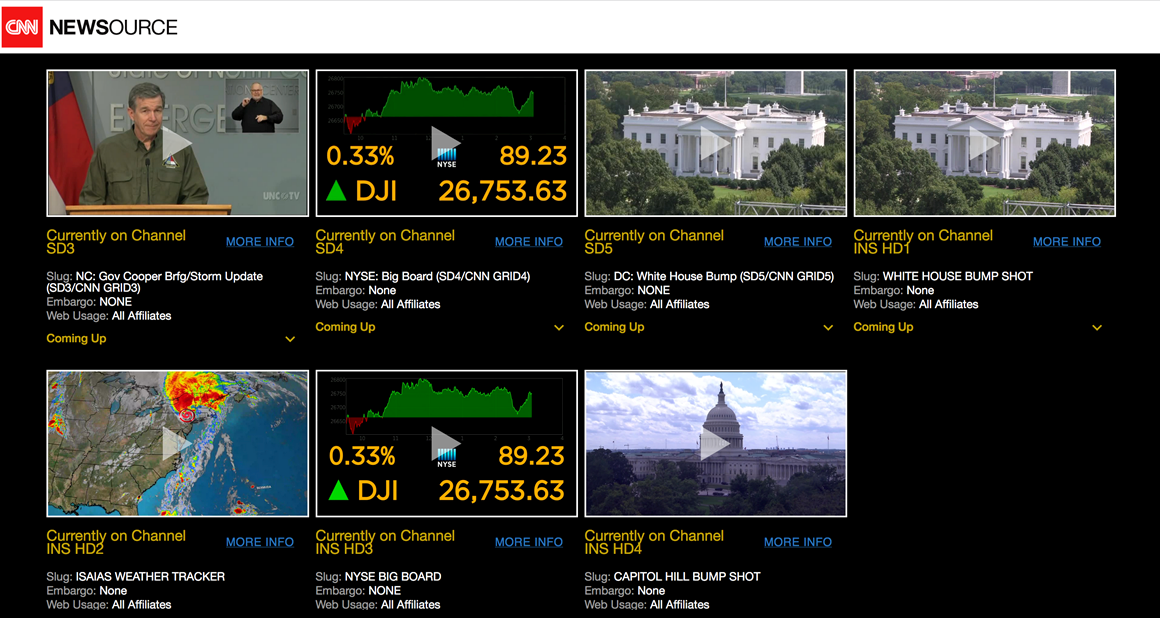Play the INS HD3 NYSE Big Board video
Image resolution: width=1160 pixels, height=618 pixels.
446,443
